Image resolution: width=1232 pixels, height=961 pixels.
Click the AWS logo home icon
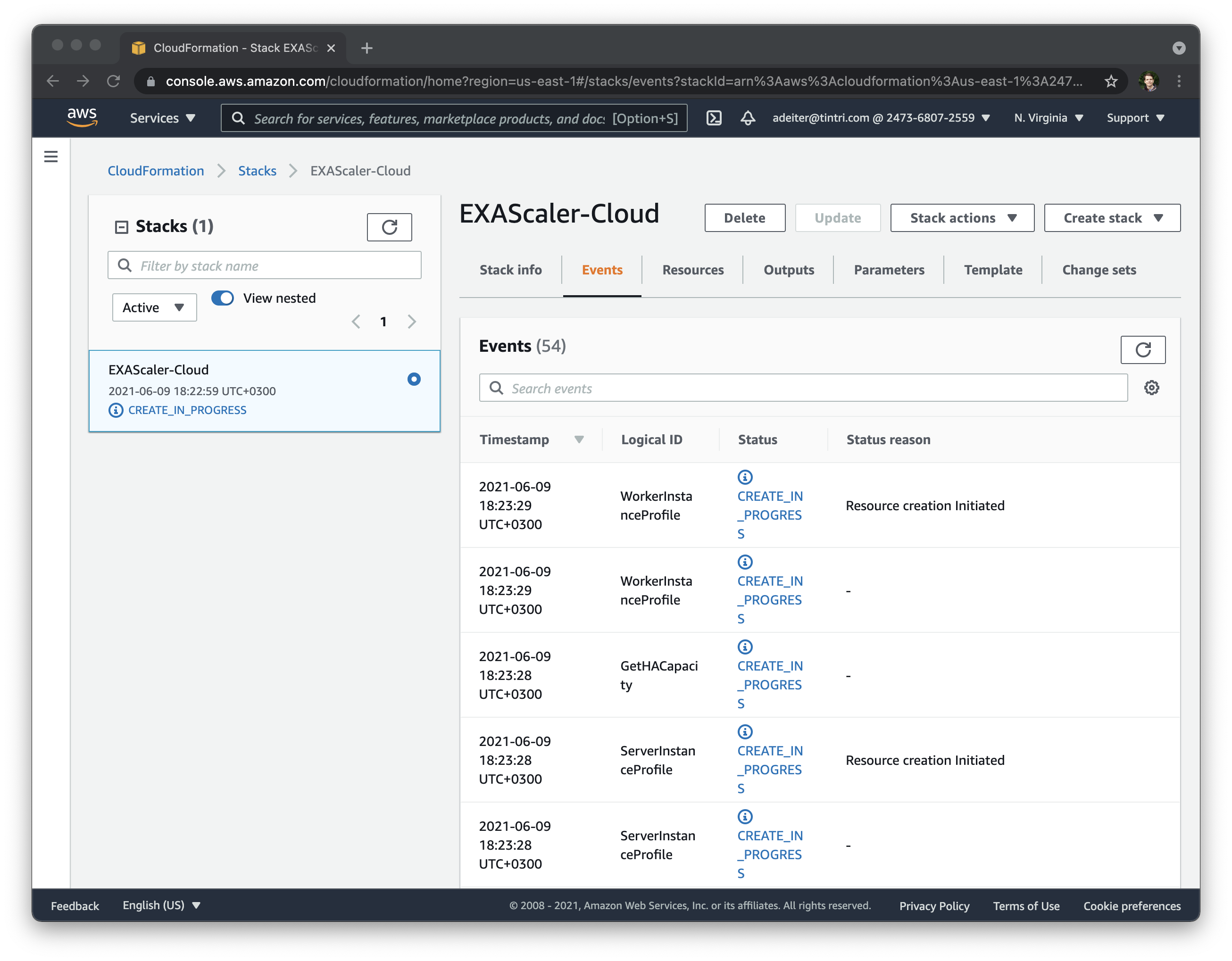click(83, 117)
